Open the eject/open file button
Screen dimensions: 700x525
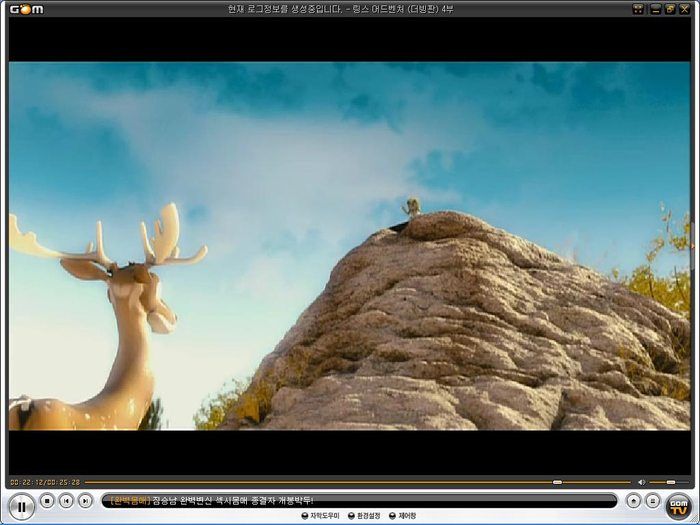pos(633,501)
